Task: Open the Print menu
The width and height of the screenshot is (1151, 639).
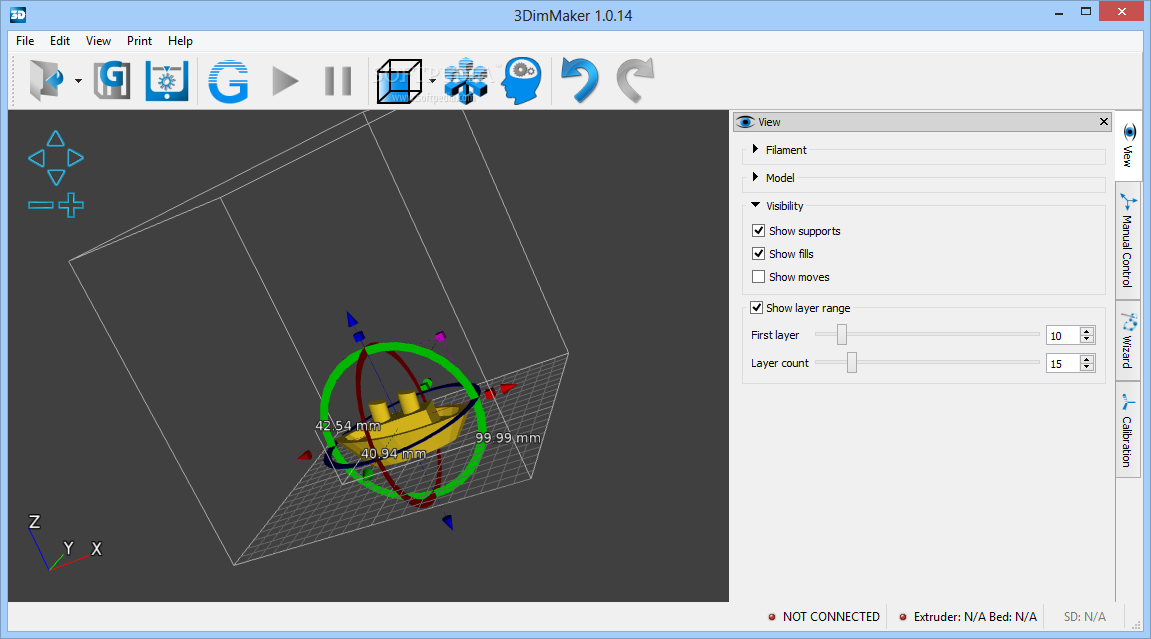Action: (x=139, y=41)
